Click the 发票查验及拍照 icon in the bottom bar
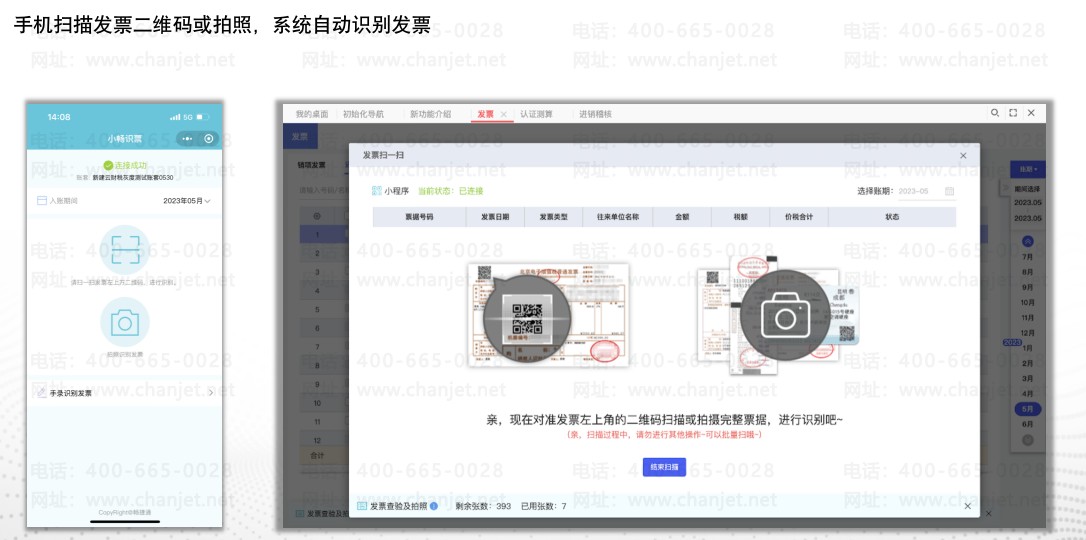This screenshot has width=1086, height=540. click(x=362, y=506)
